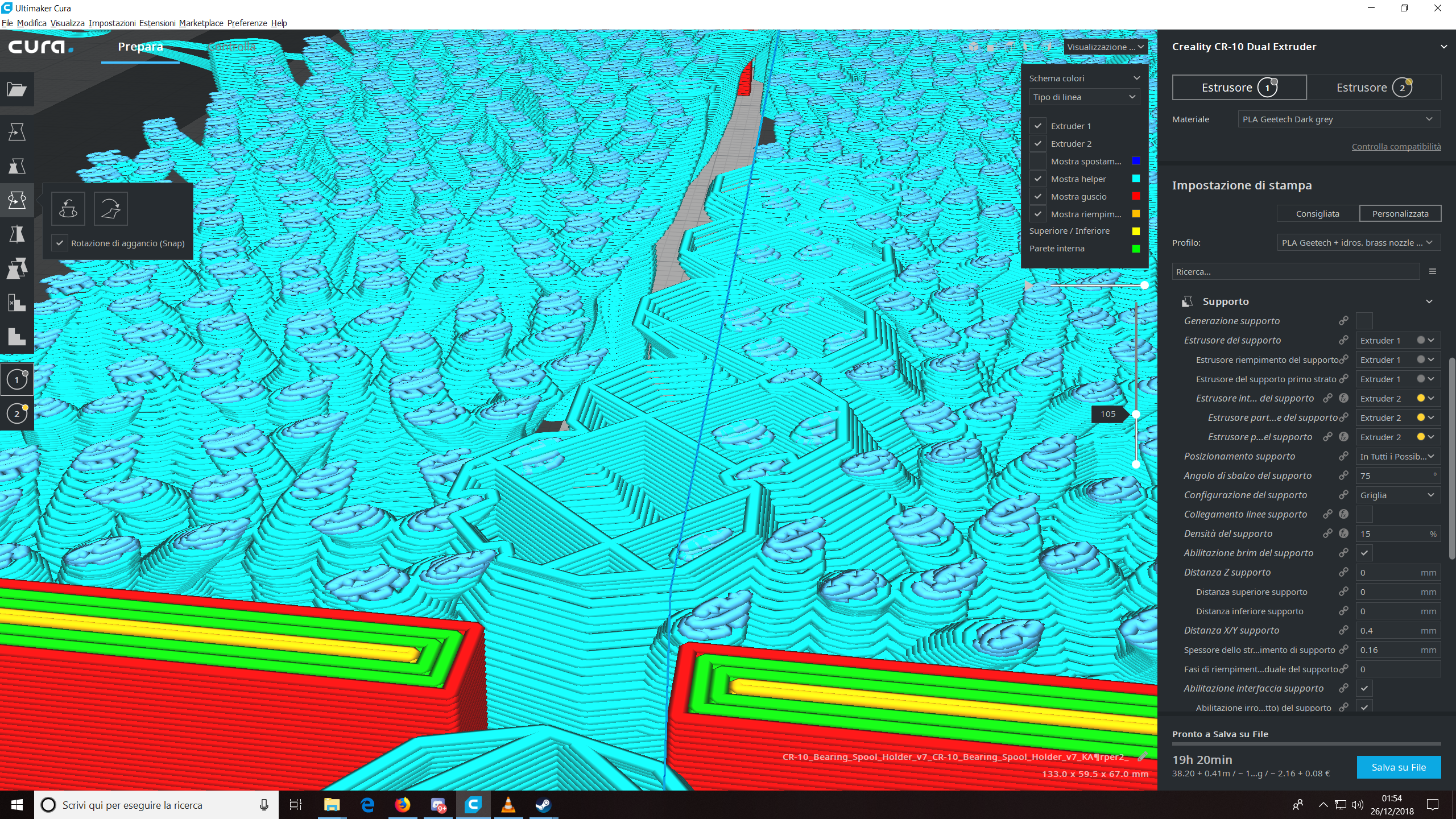
Task: Click link icon next to Generazione supporto
Action: pyautogui.click(x=1343, y=321)
